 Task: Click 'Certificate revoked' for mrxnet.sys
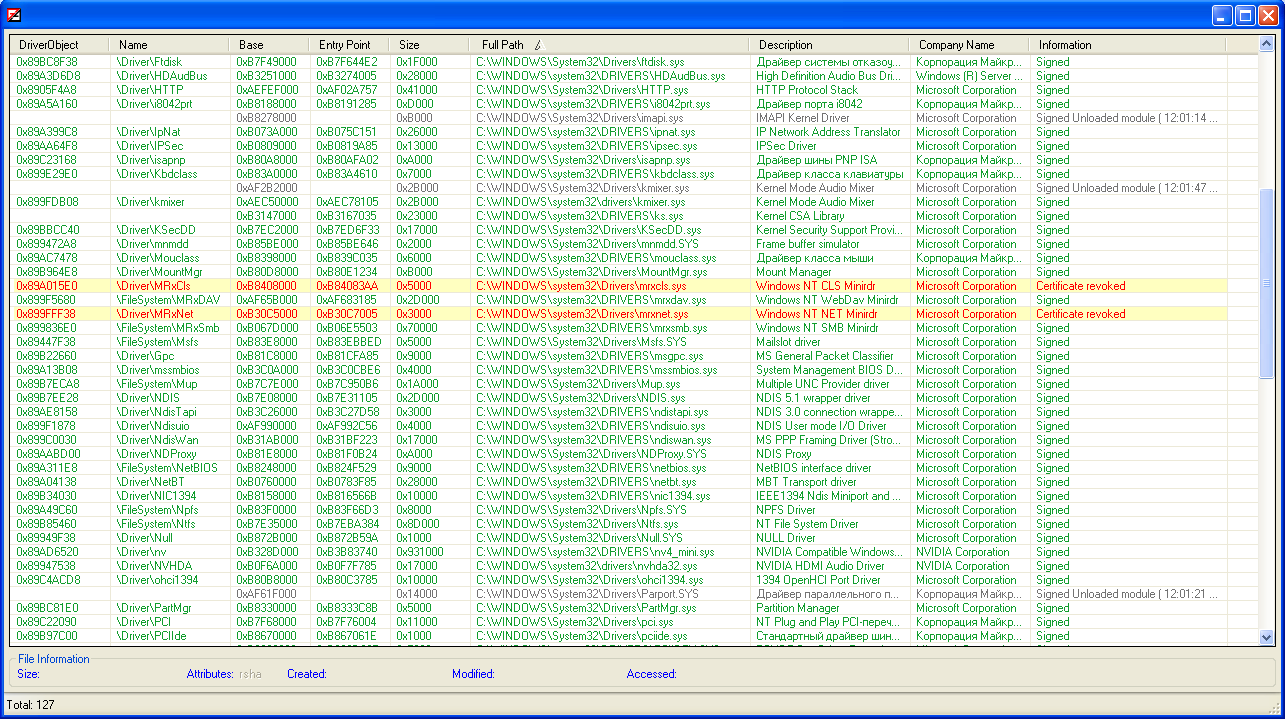(x=1080, y=314)
